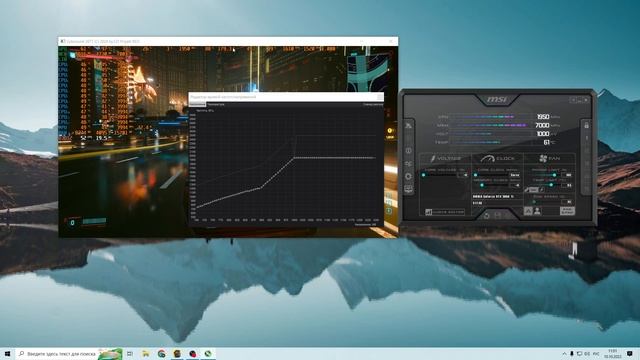
Task: Click the 7000 MHz memory clock readout
Action: coord(542,125)
